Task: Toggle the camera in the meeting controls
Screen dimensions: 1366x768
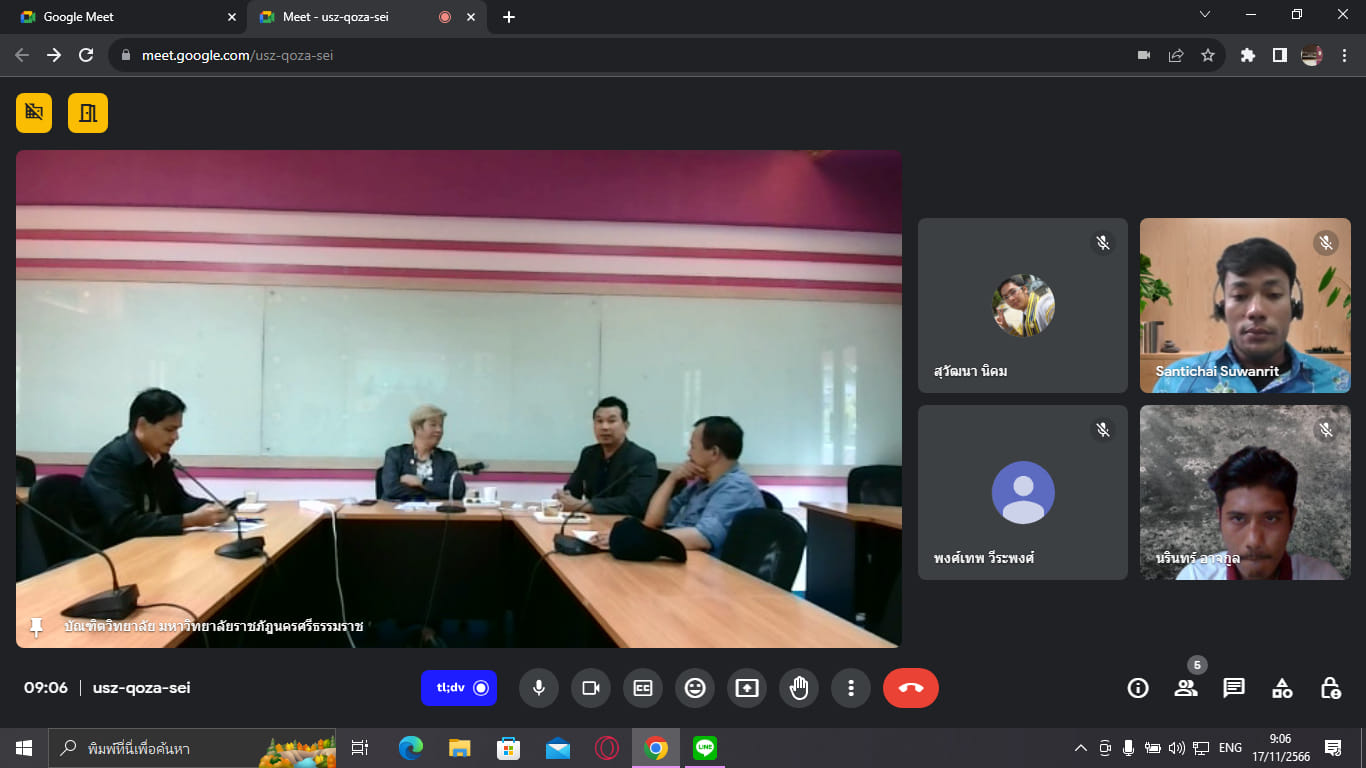Action: [591, 688]
